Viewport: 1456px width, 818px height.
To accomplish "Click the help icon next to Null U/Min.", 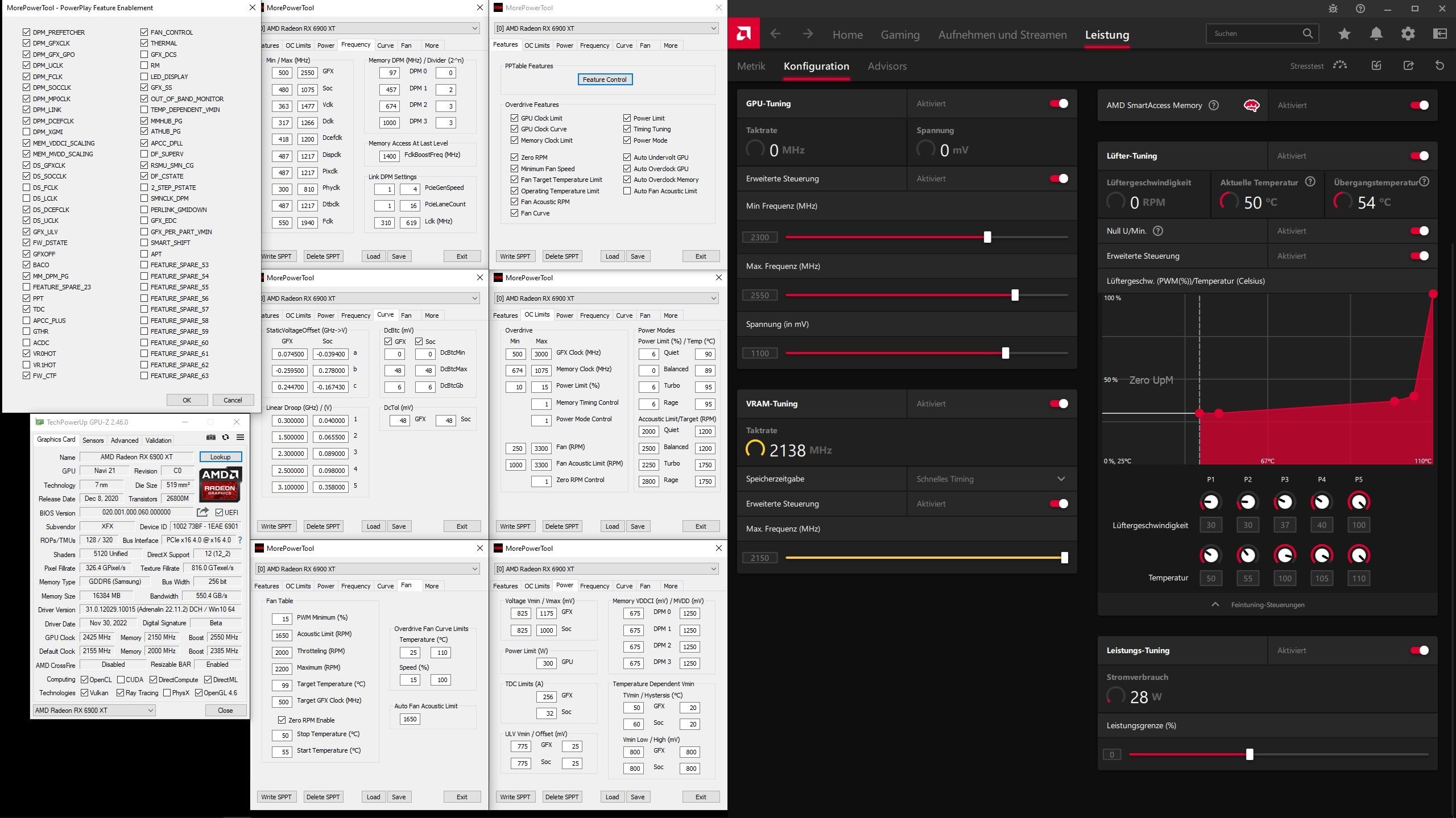I will coord(1158,231).
